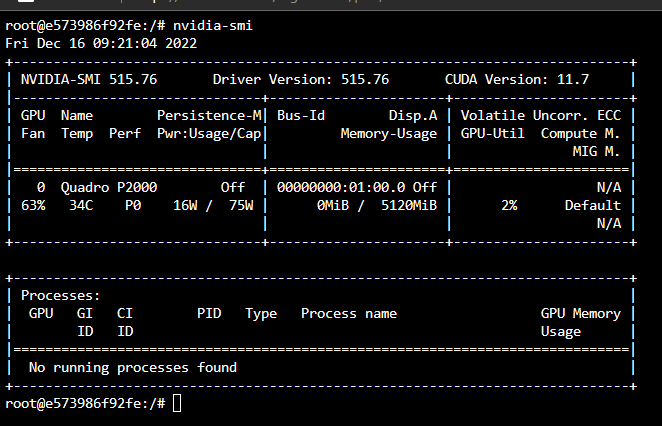Click the terminal cursor at the bottom prompt
Viewport: 662px width, 426px height.
point(177,403)
